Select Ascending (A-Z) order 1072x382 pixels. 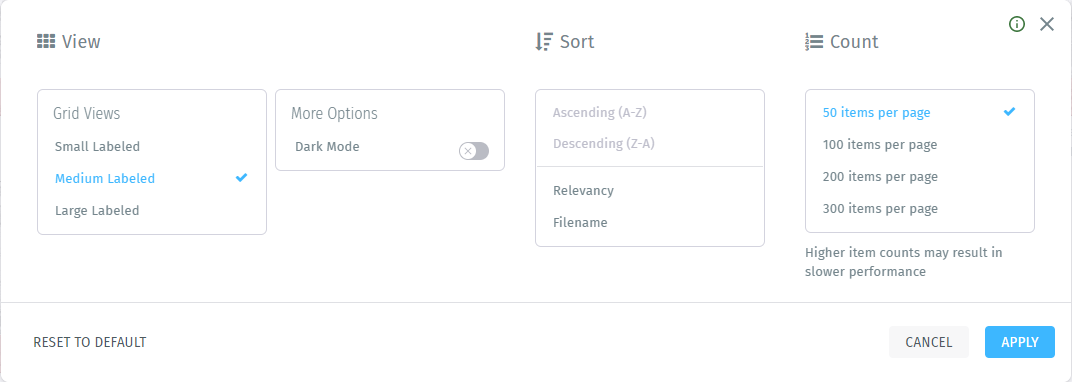click(x=600, y=113)
